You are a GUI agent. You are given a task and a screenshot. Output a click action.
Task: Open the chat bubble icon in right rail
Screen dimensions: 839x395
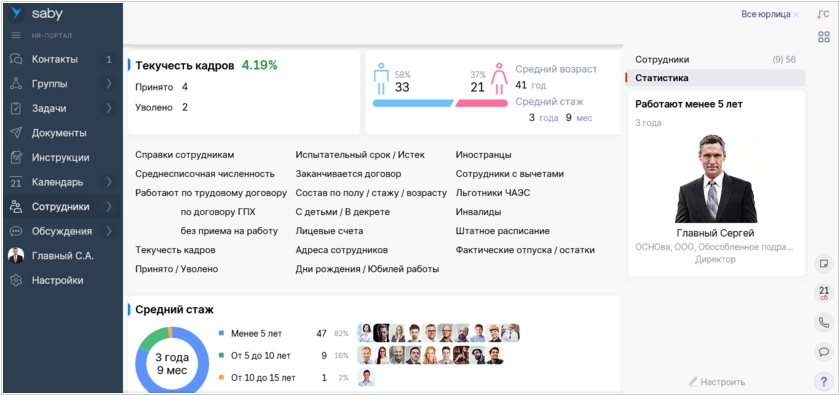coord(823,352)
